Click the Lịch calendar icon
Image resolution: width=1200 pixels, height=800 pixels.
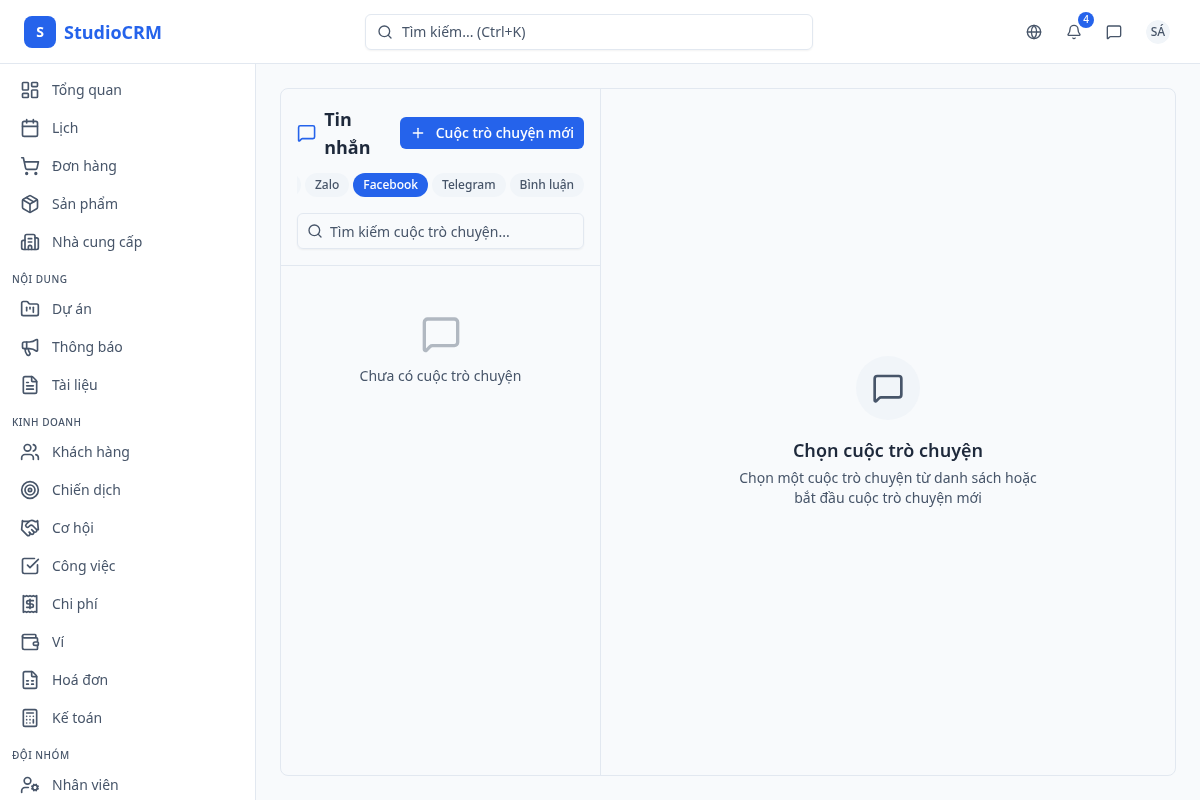point(30,128)
